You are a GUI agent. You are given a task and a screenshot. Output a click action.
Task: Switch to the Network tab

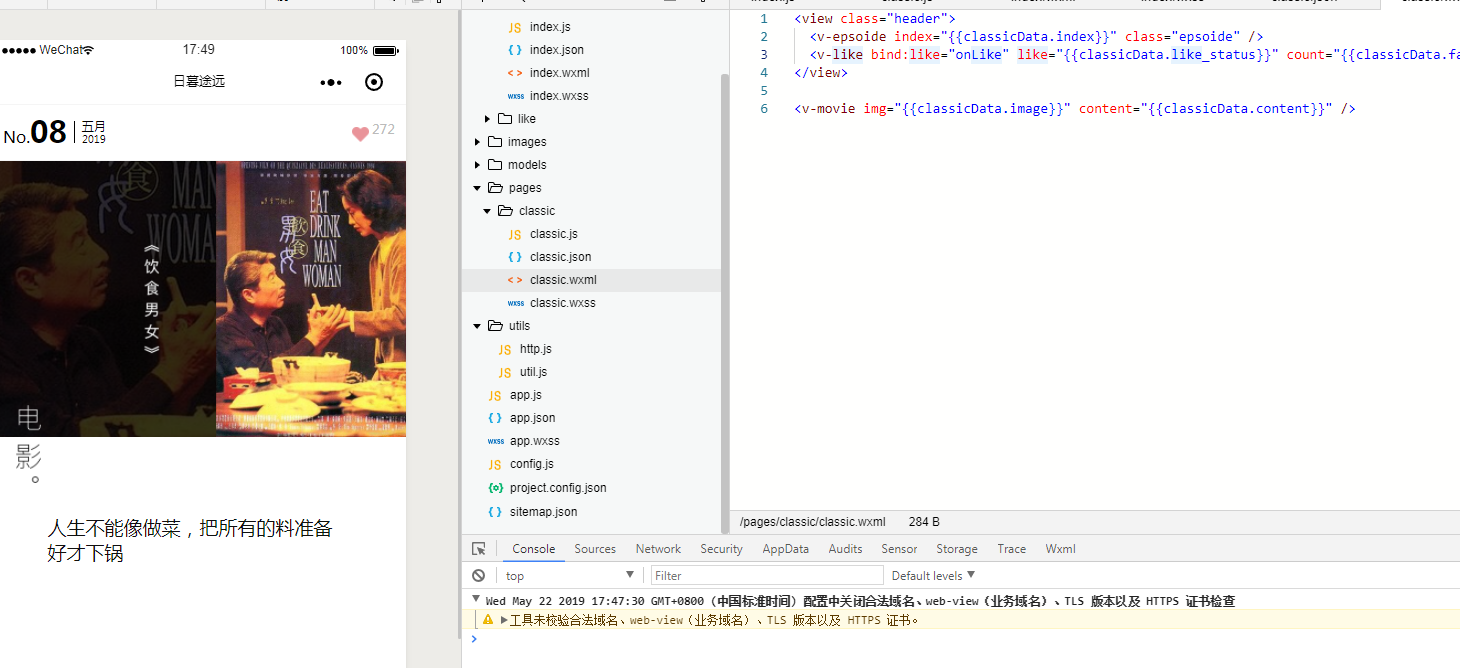[658, 549]
